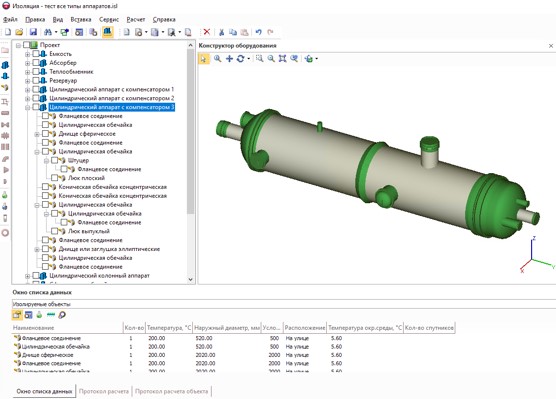This screenshot has height=399, width=556.
Task: Select the pointer tool in the 3D view
Action: [204, 59]
